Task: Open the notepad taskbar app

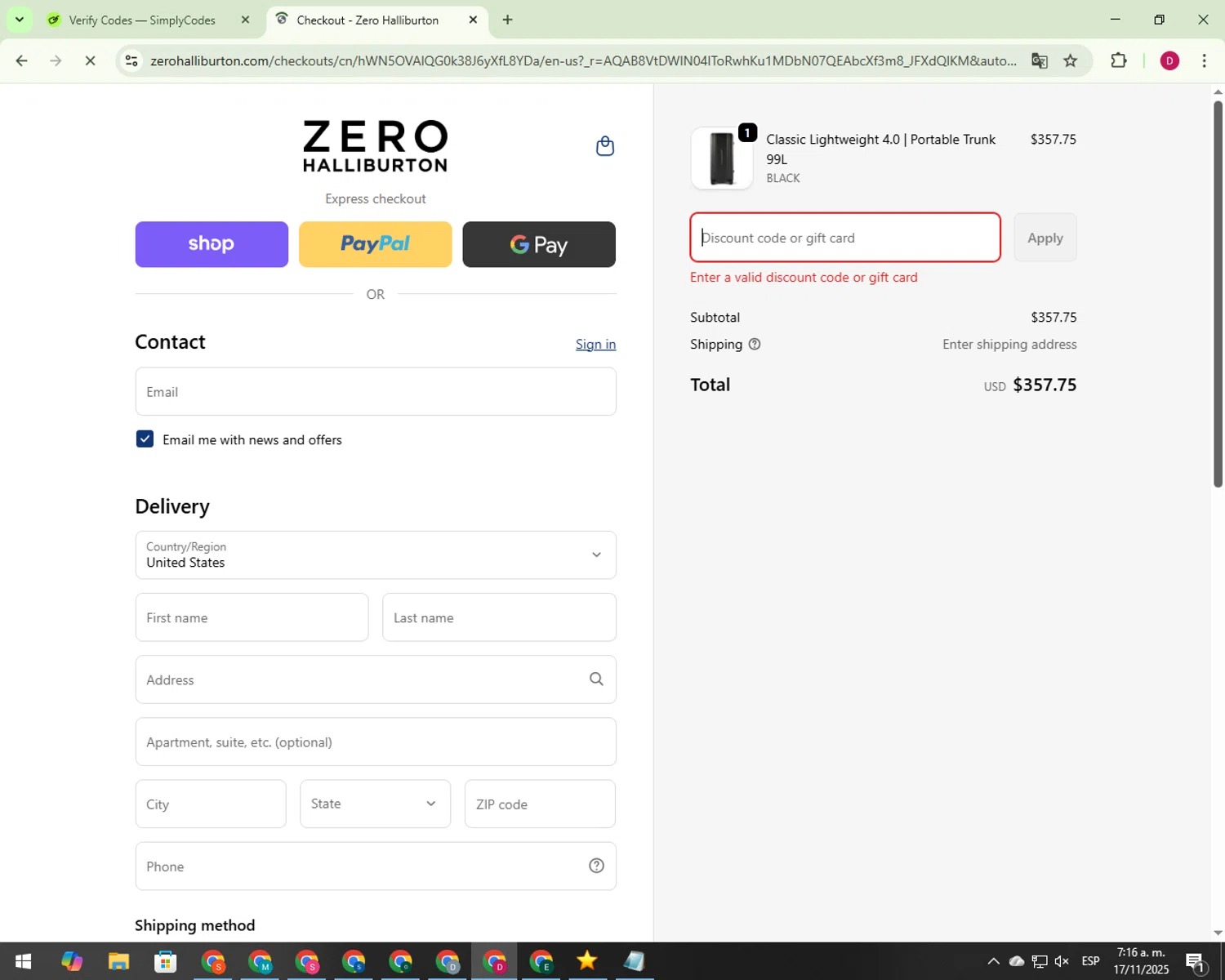Action: click(634, 961)
